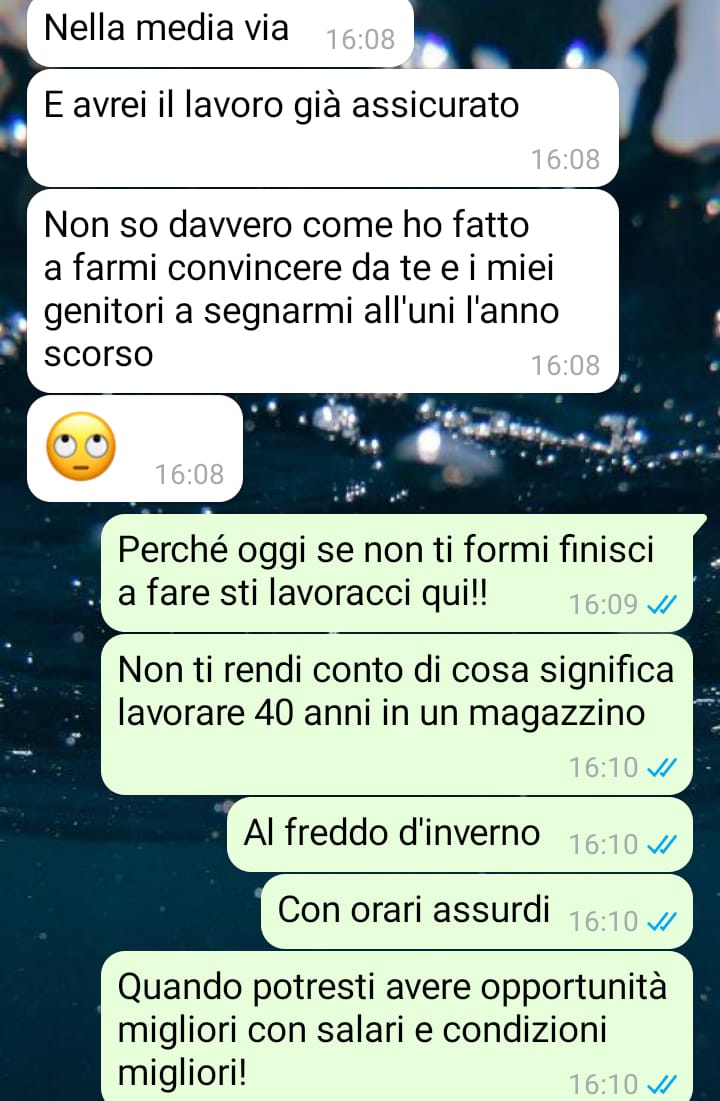
Task: Tap the 16:09 timestamp on sent message
Action: (x=603, y=605)
